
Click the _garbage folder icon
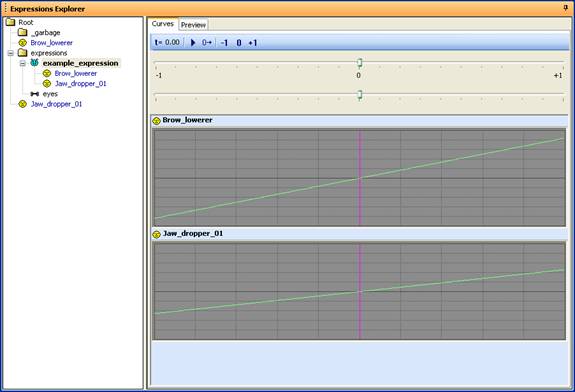click(23, 32)
